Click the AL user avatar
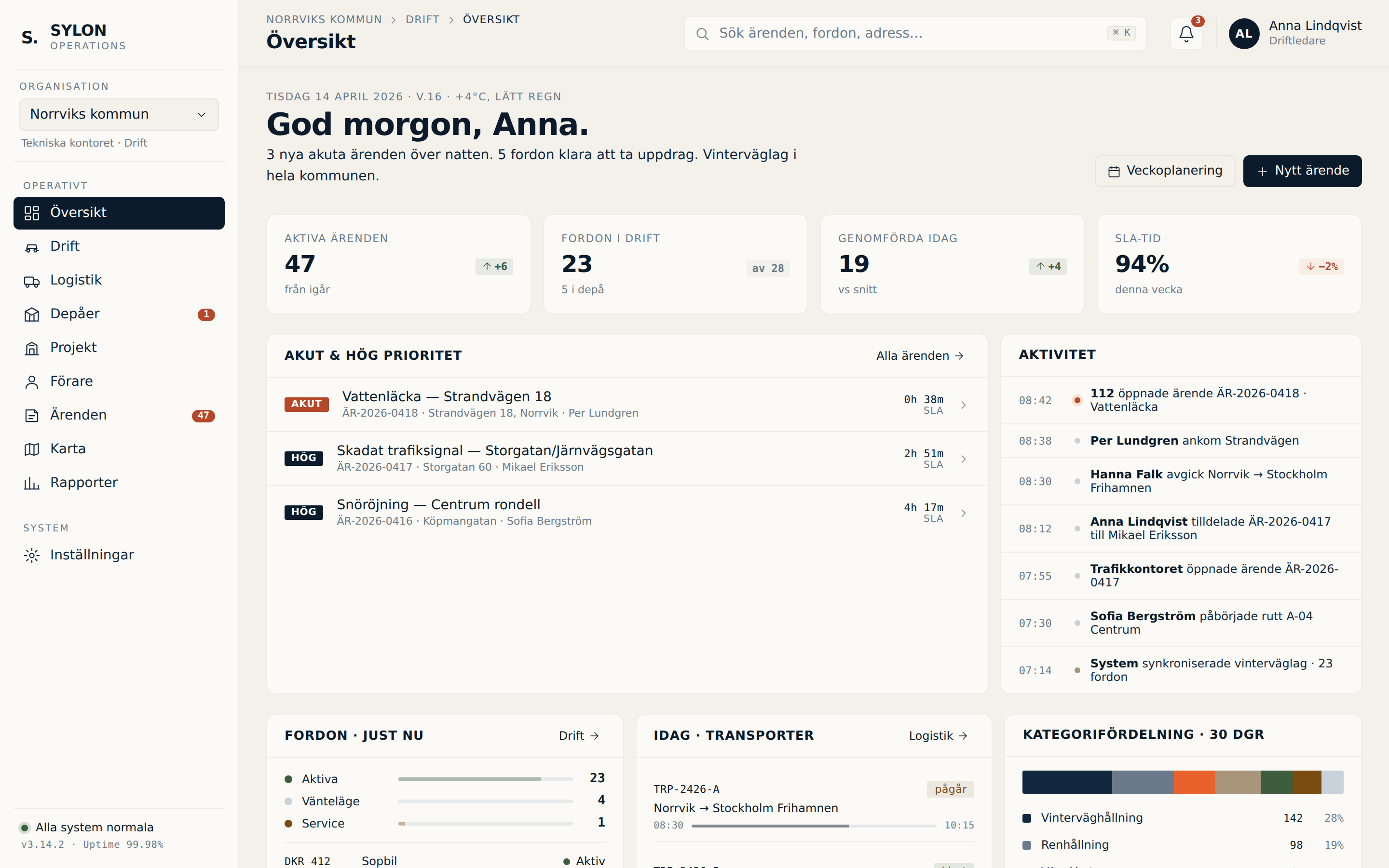This screenshot has height=868, width=1389. point(1244,34)
